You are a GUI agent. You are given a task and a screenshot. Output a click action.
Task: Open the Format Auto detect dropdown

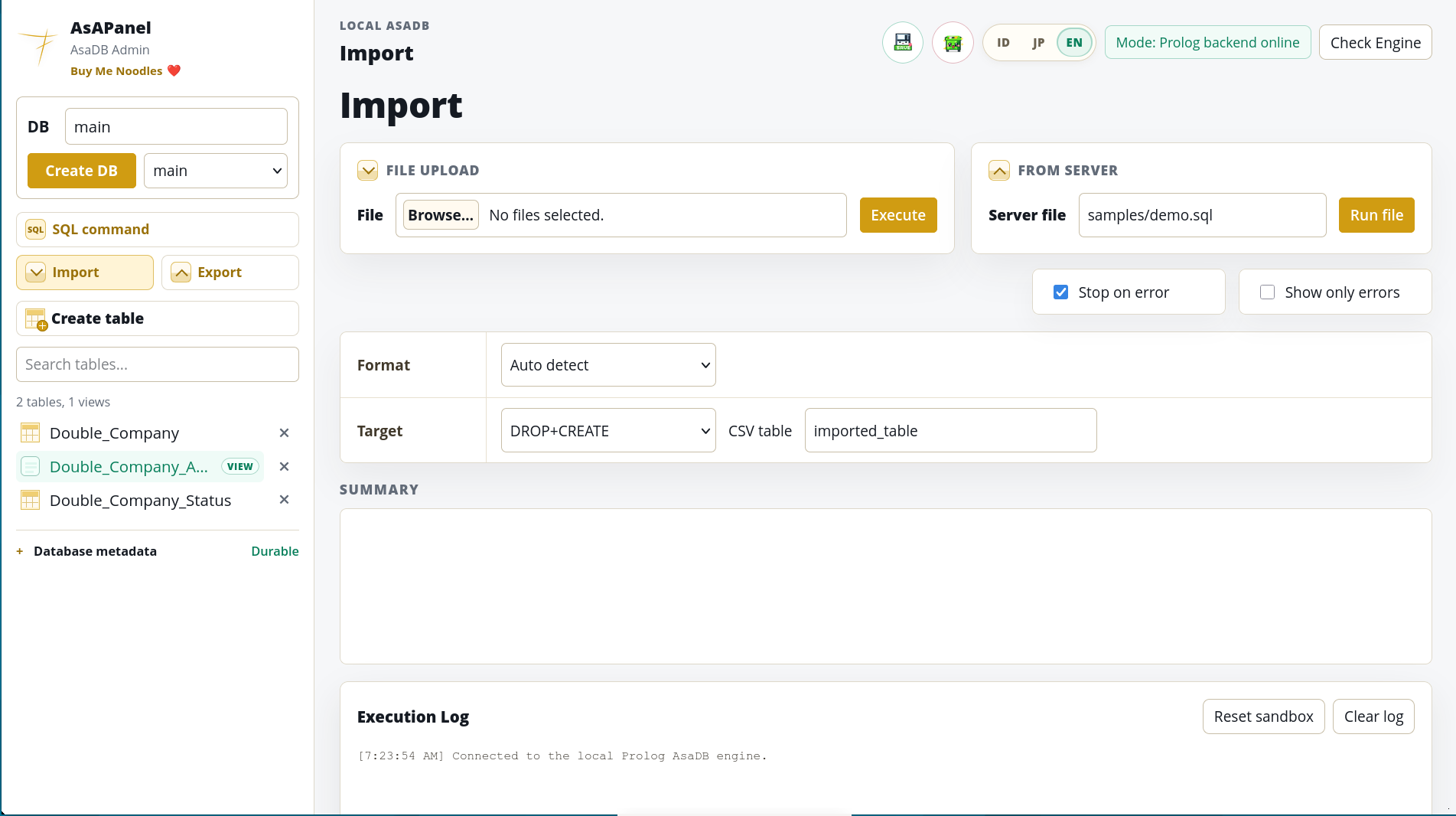coord(608,365)
